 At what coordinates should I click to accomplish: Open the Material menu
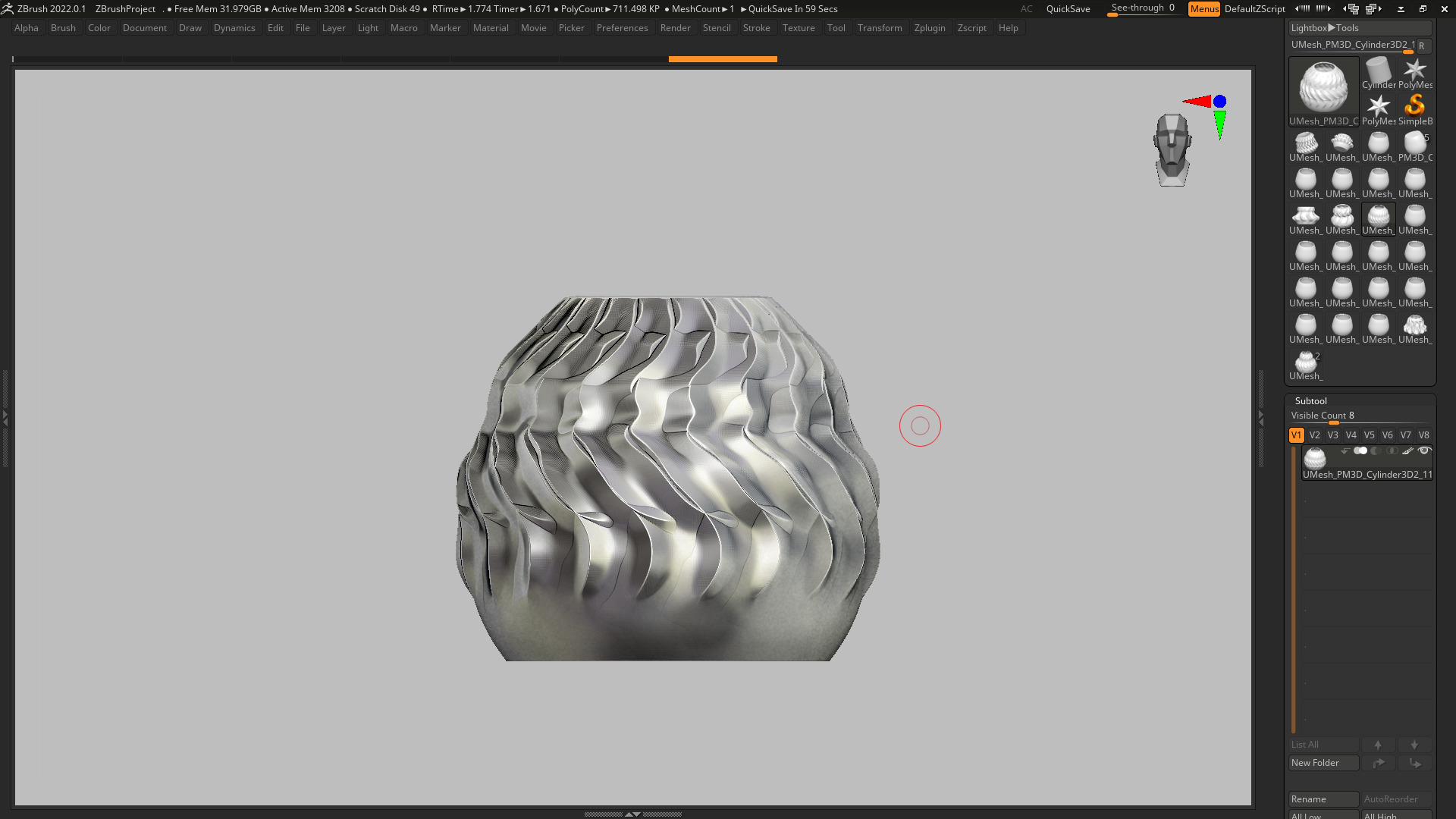491,28
